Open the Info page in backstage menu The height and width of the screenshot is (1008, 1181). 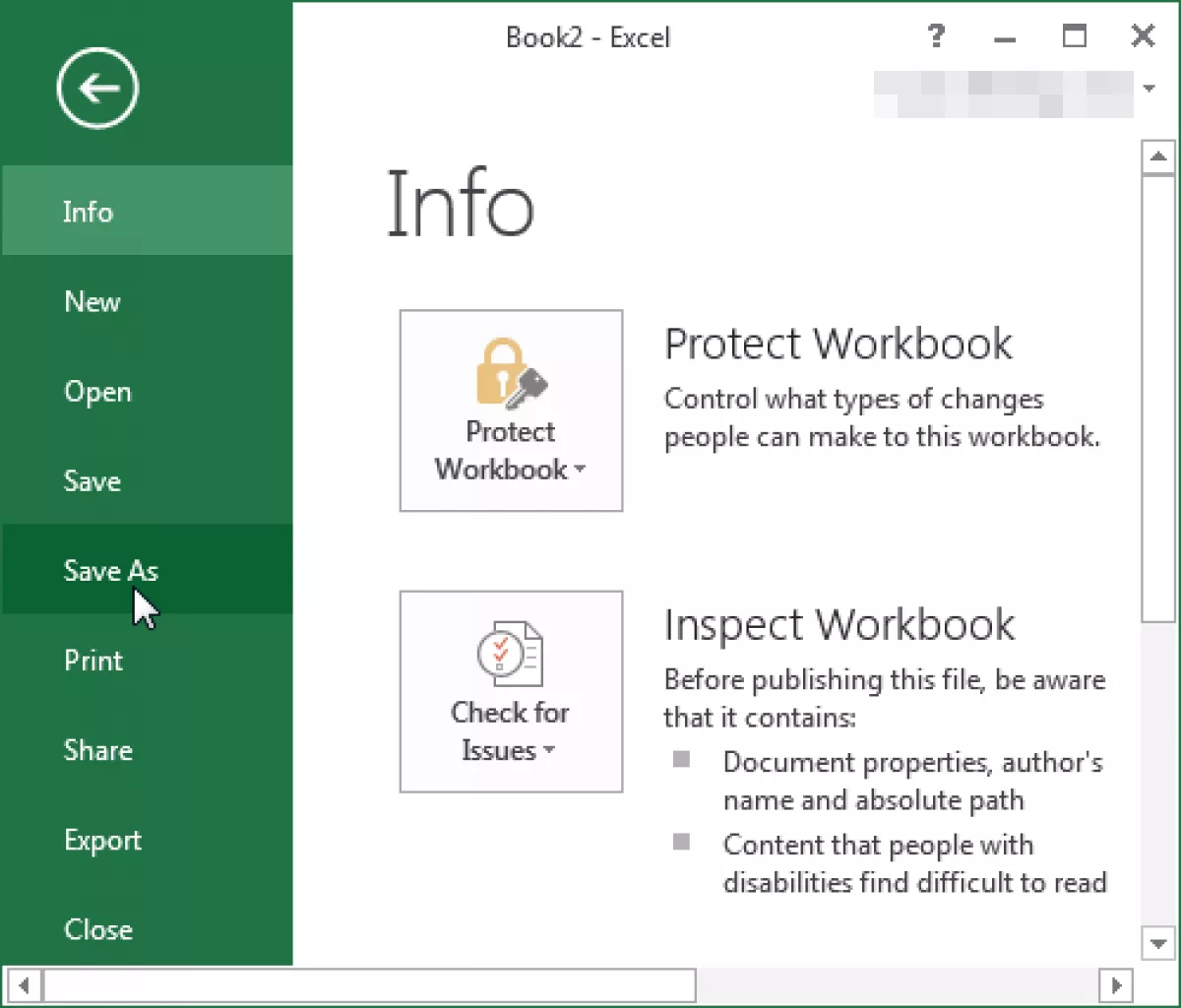[147, 211]
